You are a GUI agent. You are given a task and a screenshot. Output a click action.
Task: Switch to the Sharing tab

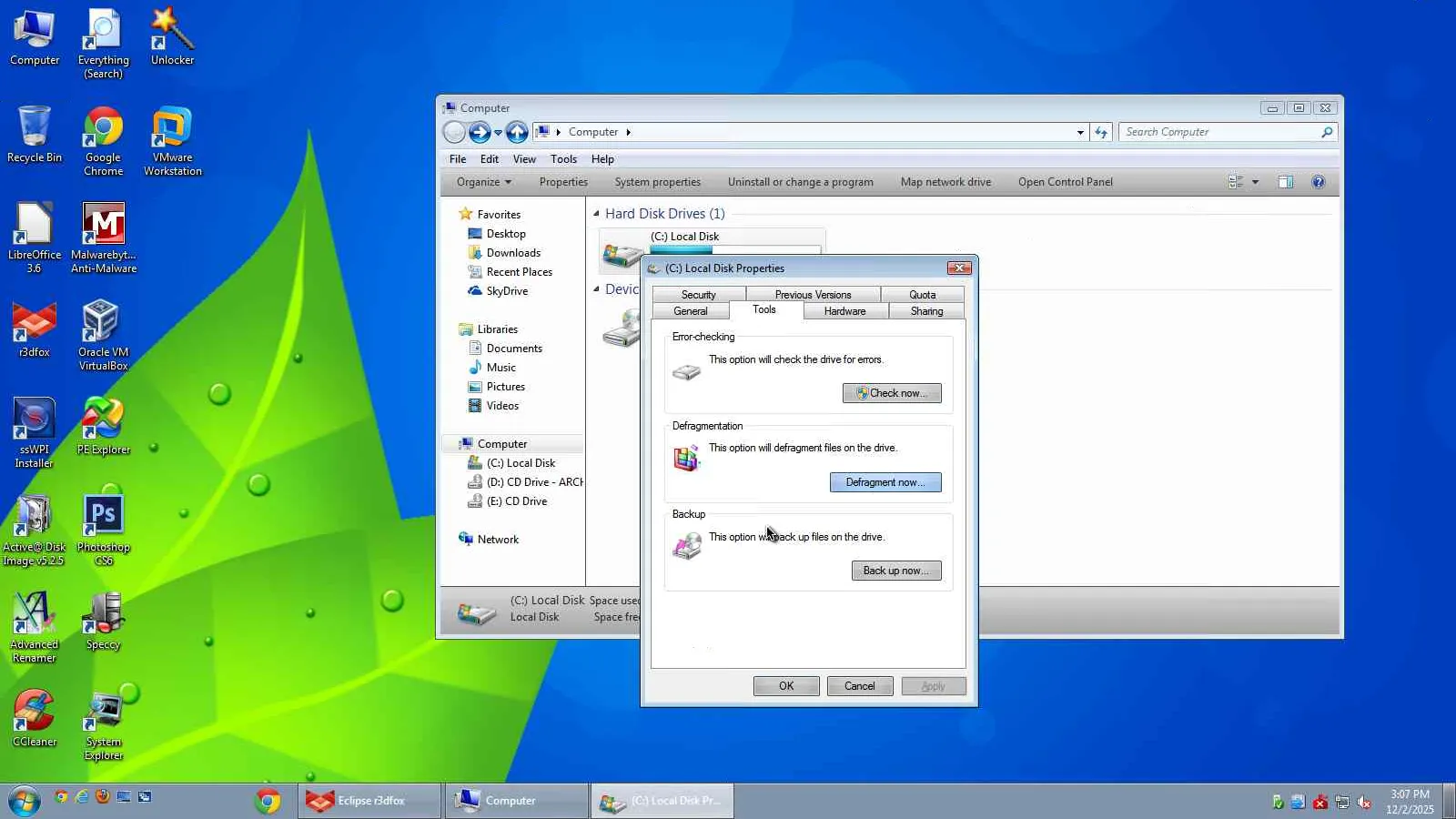tap(926, 311)
